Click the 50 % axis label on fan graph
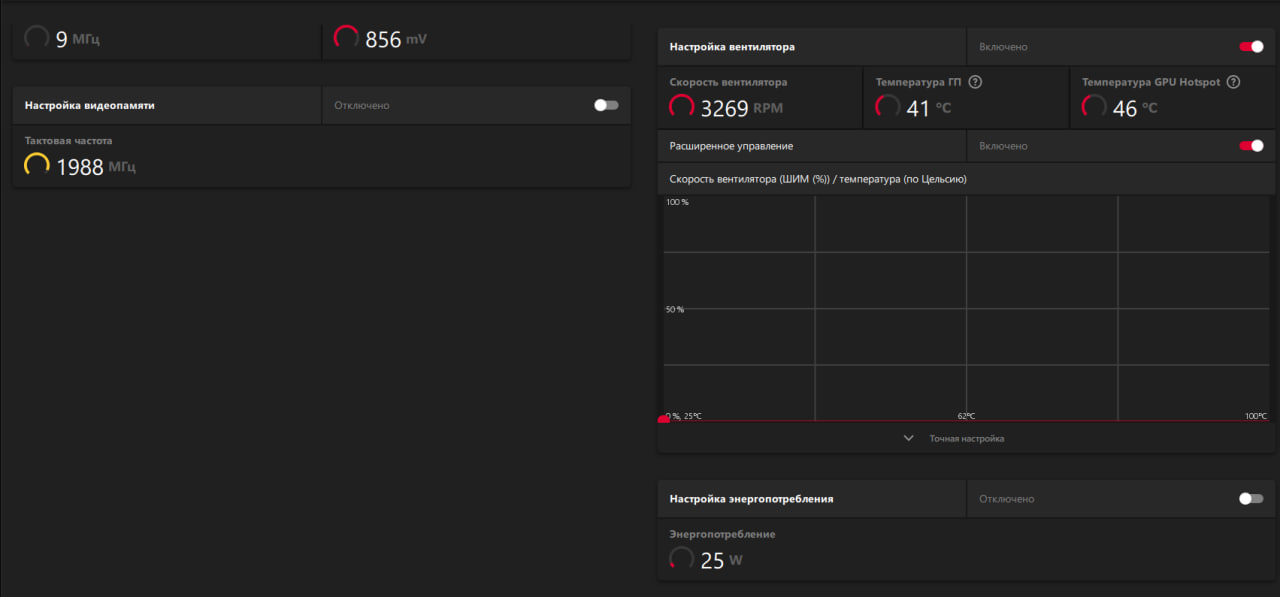The height and width of the screenshot is (597, 1280). [x=675, y=309]
